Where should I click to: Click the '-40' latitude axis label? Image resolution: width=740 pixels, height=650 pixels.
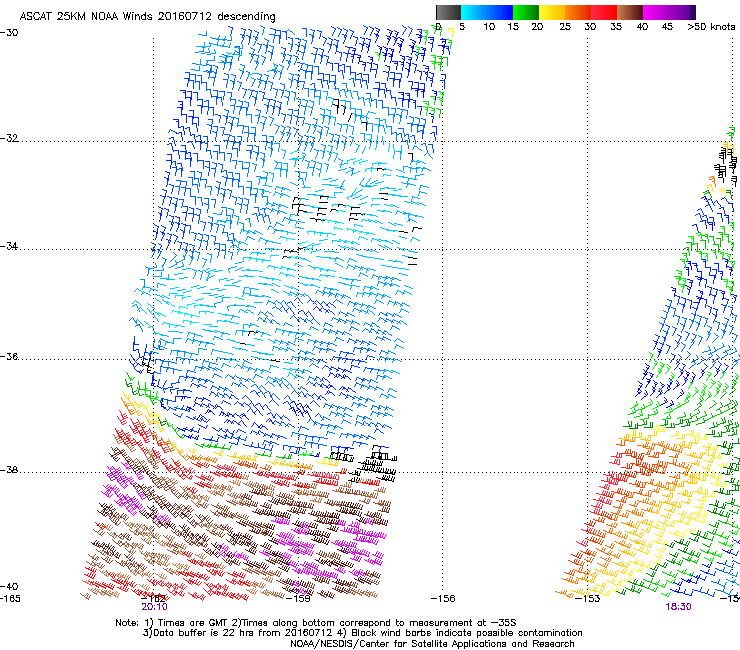9,587
